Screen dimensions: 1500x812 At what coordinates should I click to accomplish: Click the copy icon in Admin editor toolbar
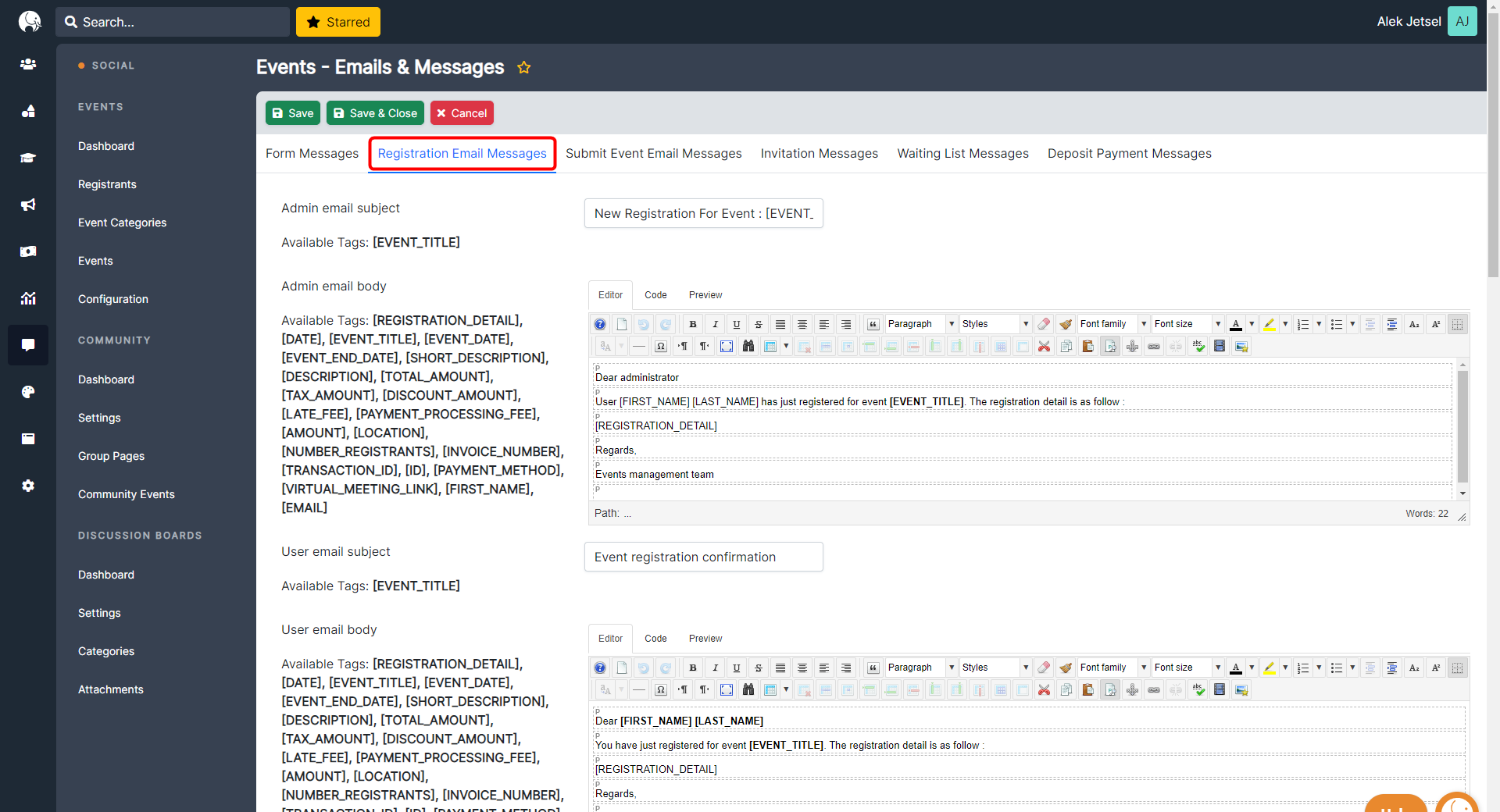coord(1066,346)
